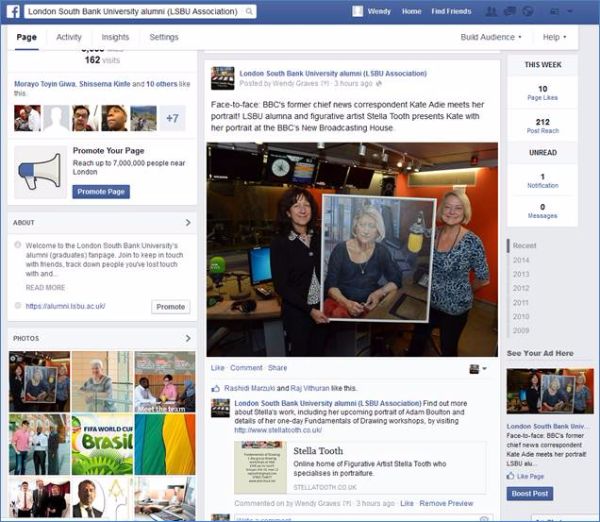
Task: Open the Help dropdown
Action: [x=554, y=37]
